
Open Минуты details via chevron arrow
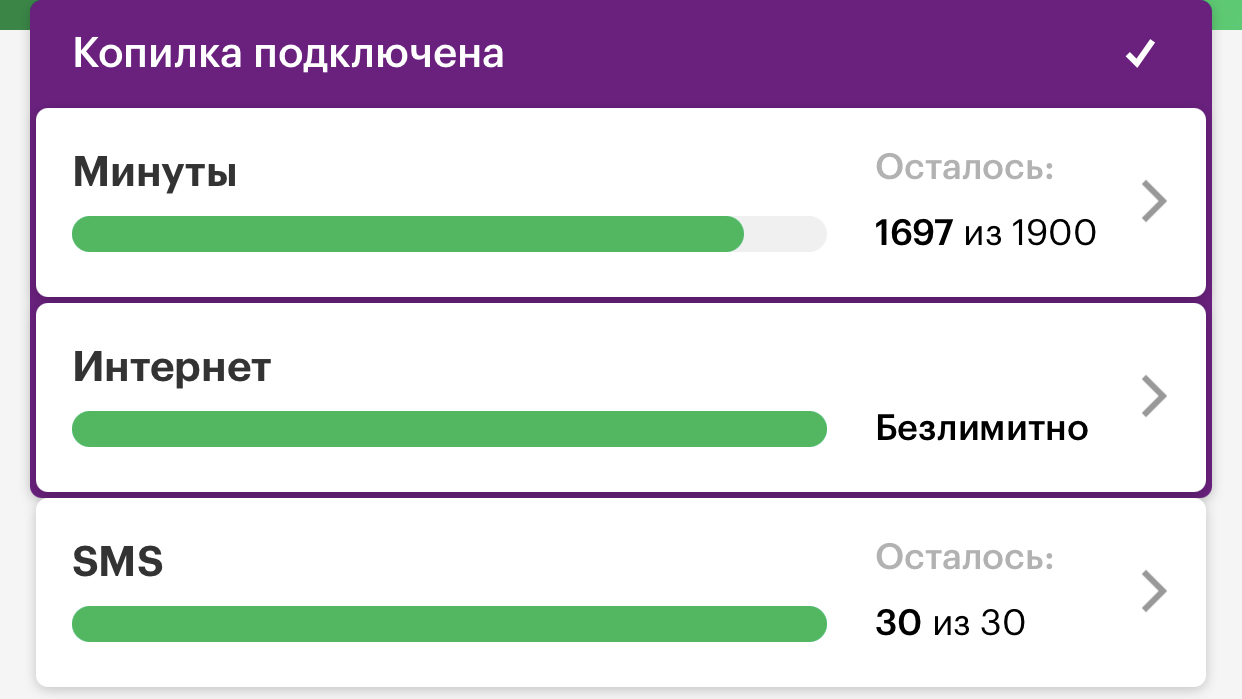[x=1154, y=202]
